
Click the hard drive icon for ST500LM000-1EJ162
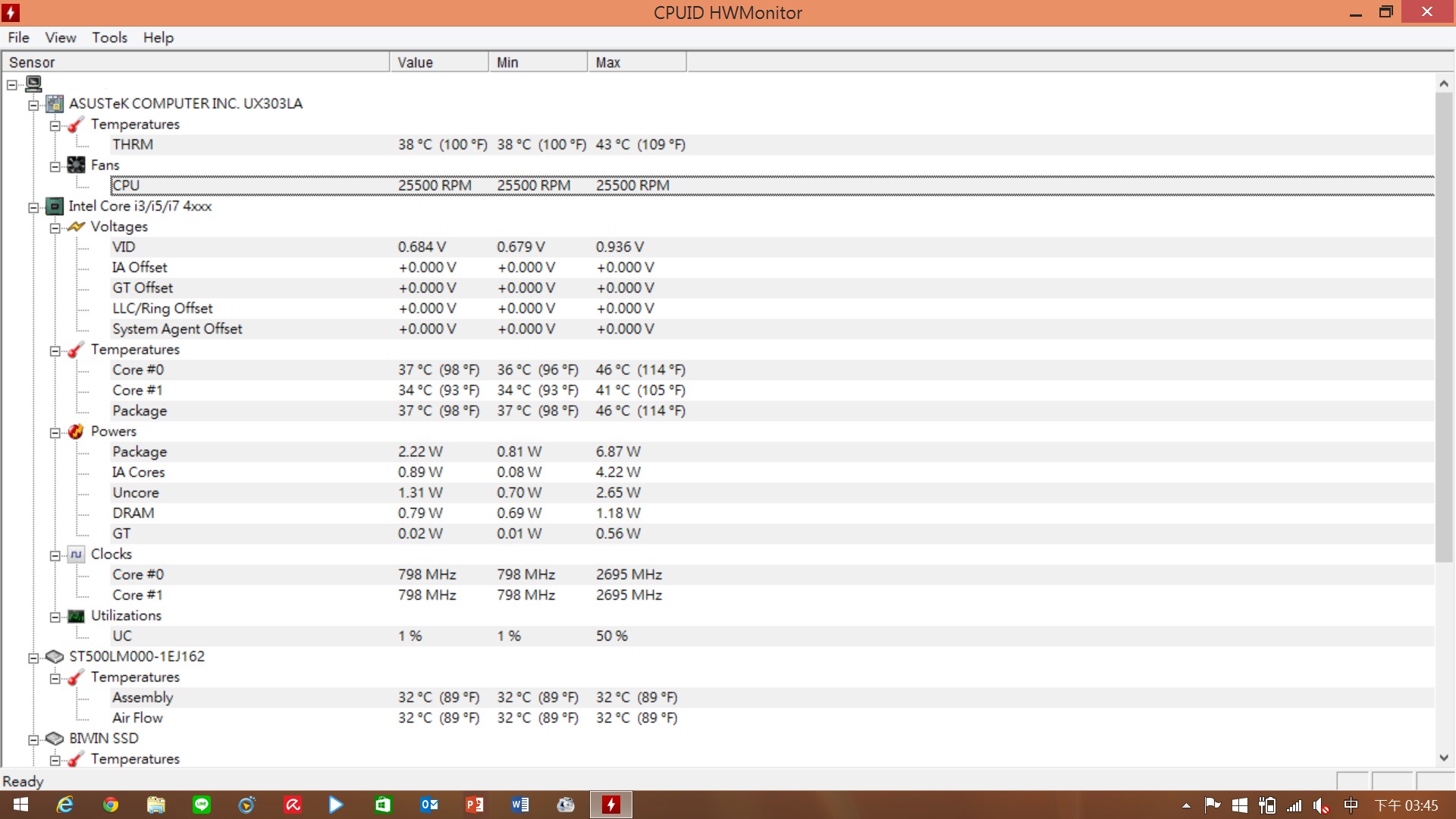click(55, 656)
